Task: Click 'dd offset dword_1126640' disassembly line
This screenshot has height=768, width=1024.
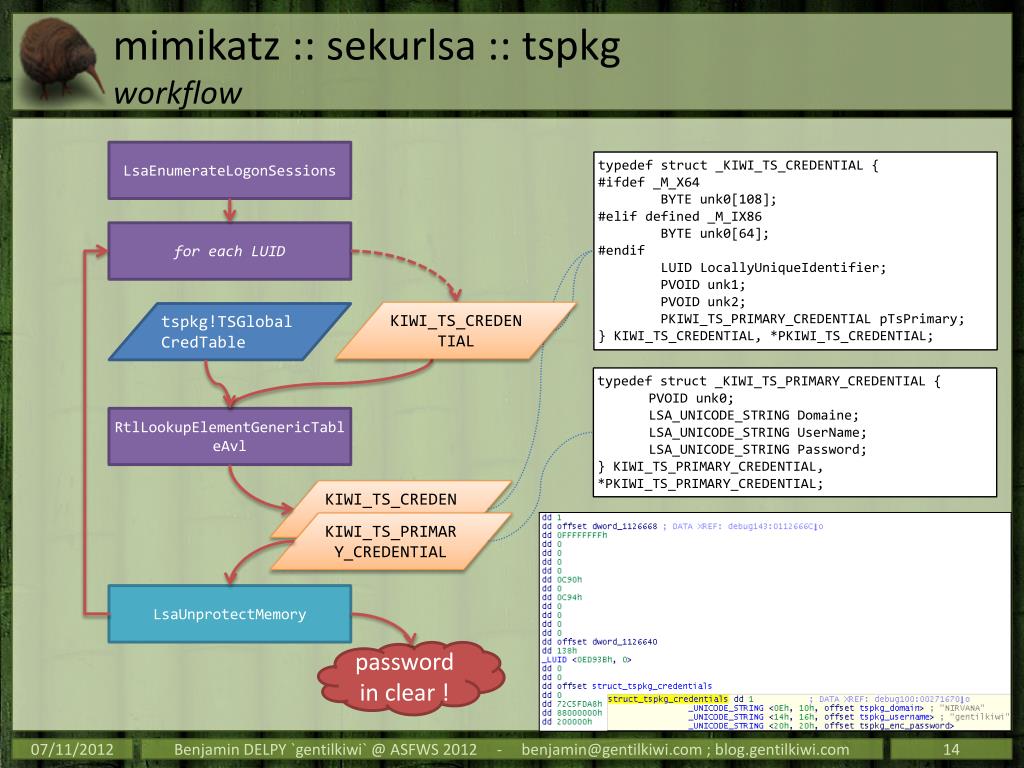Action: [x=600, y=641]
